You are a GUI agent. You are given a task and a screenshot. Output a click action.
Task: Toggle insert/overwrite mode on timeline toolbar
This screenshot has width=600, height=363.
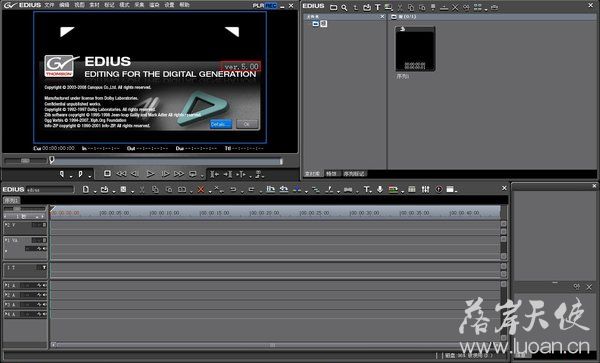[x=271, y=189]
